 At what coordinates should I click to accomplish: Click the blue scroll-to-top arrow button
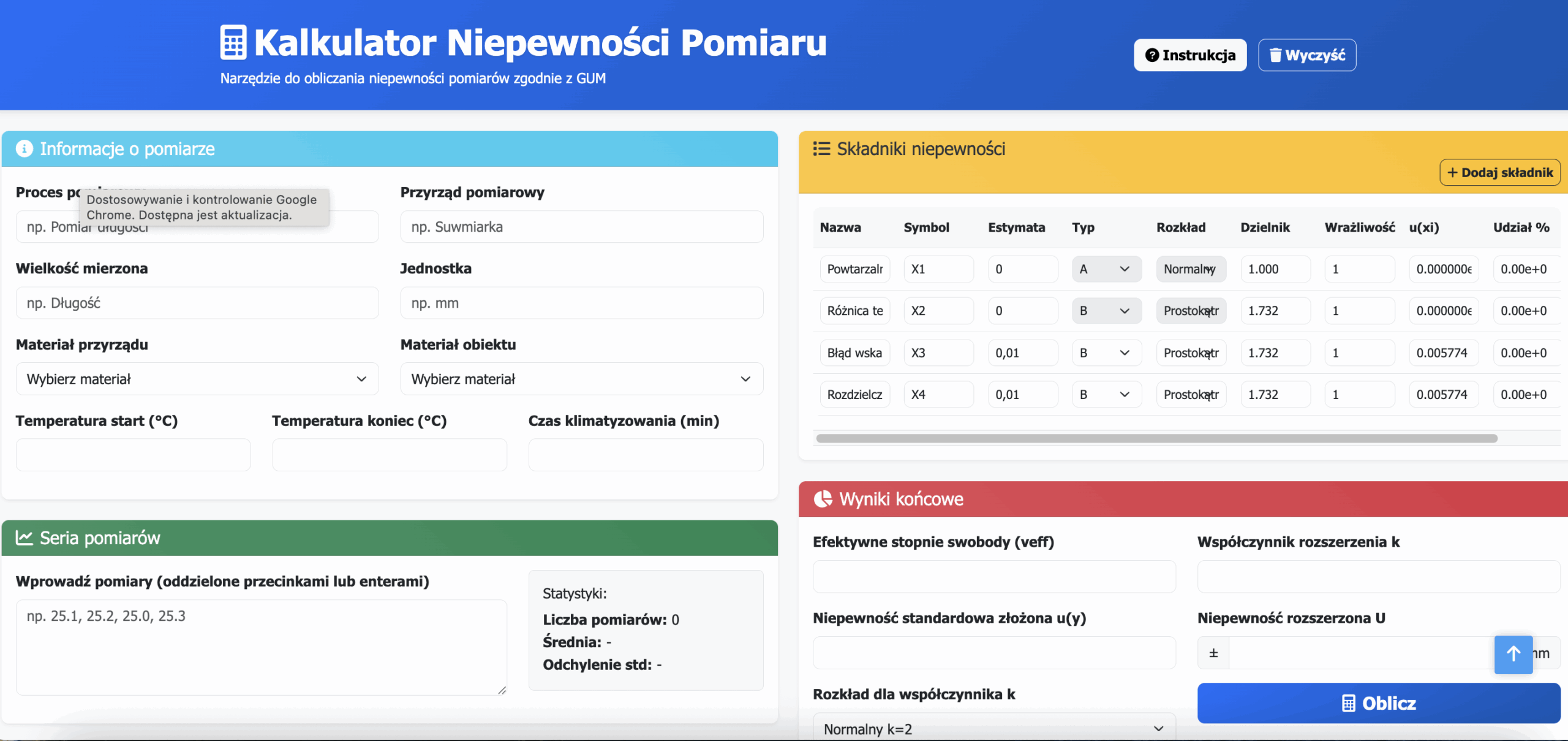pyautogui.click(x=1513, y=654)
